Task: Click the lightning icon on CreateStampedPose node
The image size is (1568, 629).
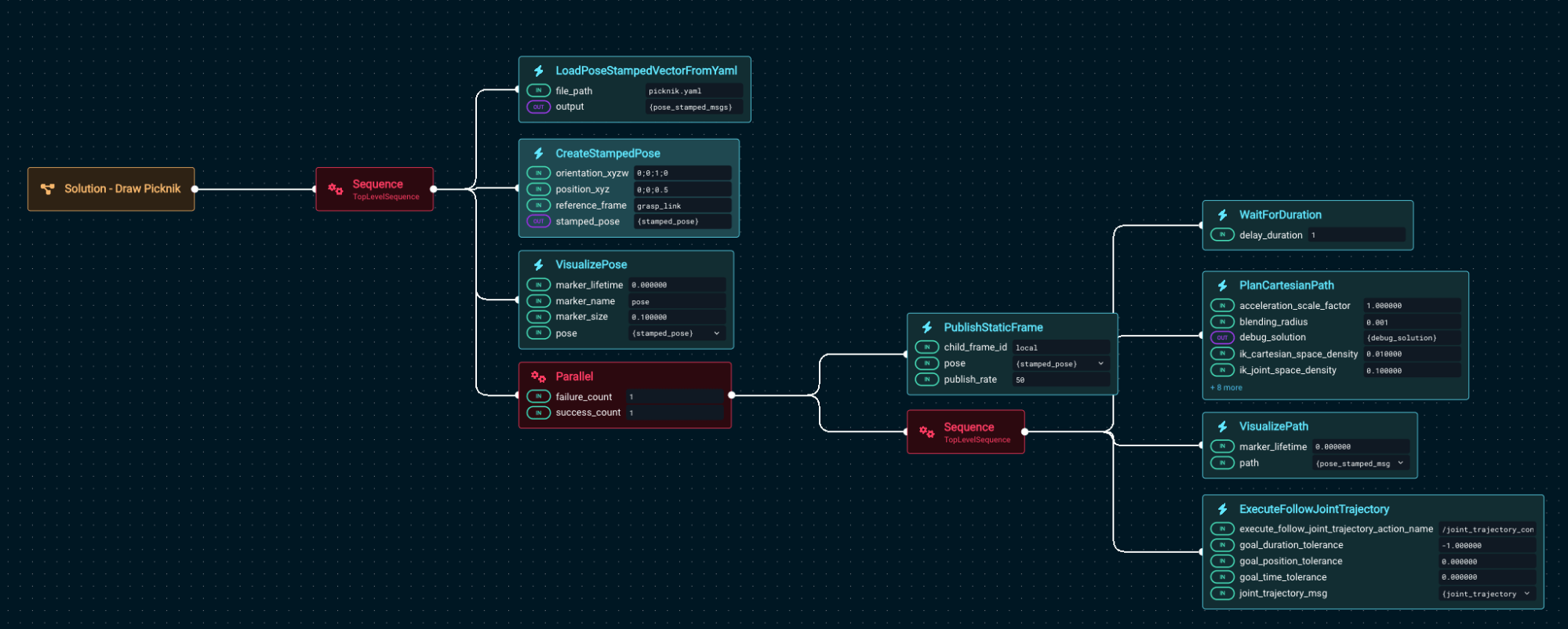Action: (539, 154)
